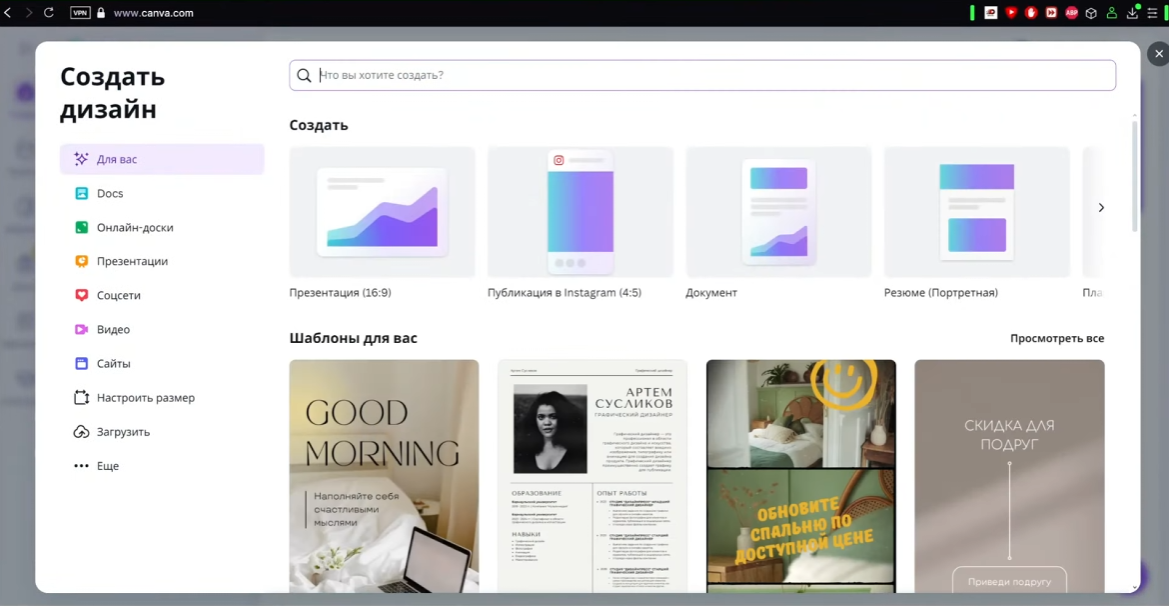Click 'Резюме (Портретная)' label text

point(941,293)
